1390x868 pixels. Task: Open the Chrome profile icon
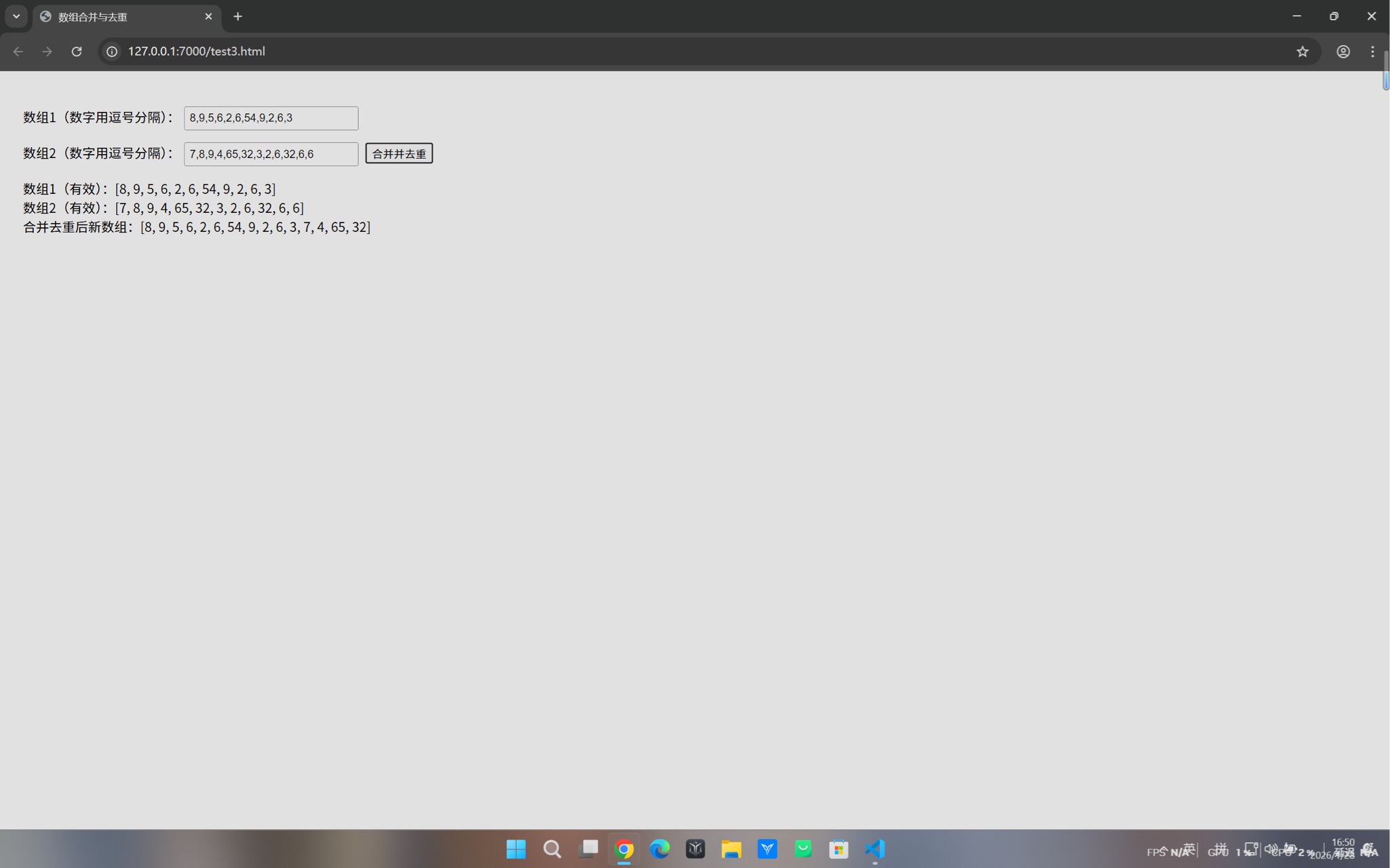tap(1343, 52)
